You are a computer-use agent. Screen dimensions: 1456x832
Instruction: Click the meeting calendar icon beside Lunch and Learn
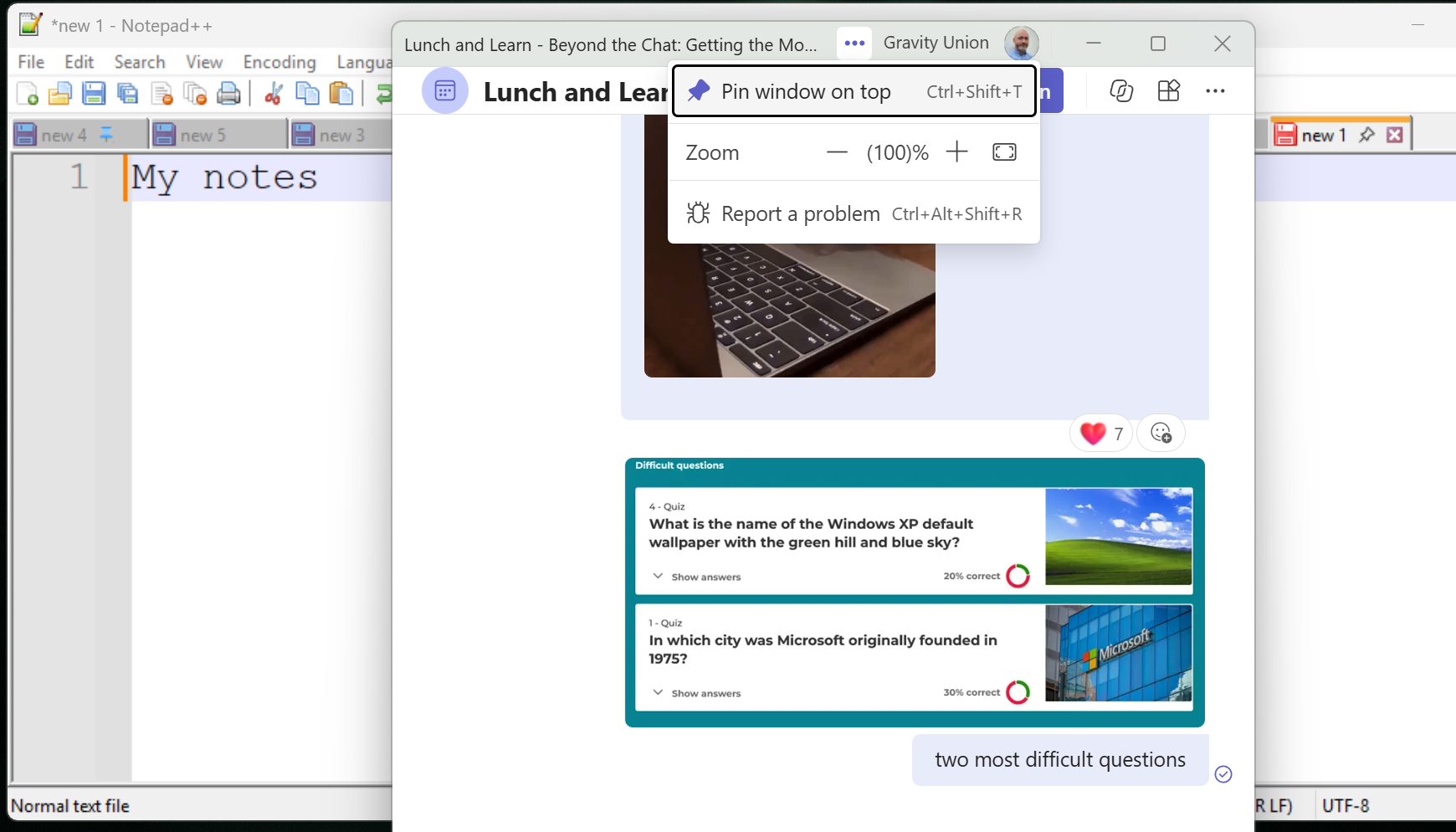445,90
